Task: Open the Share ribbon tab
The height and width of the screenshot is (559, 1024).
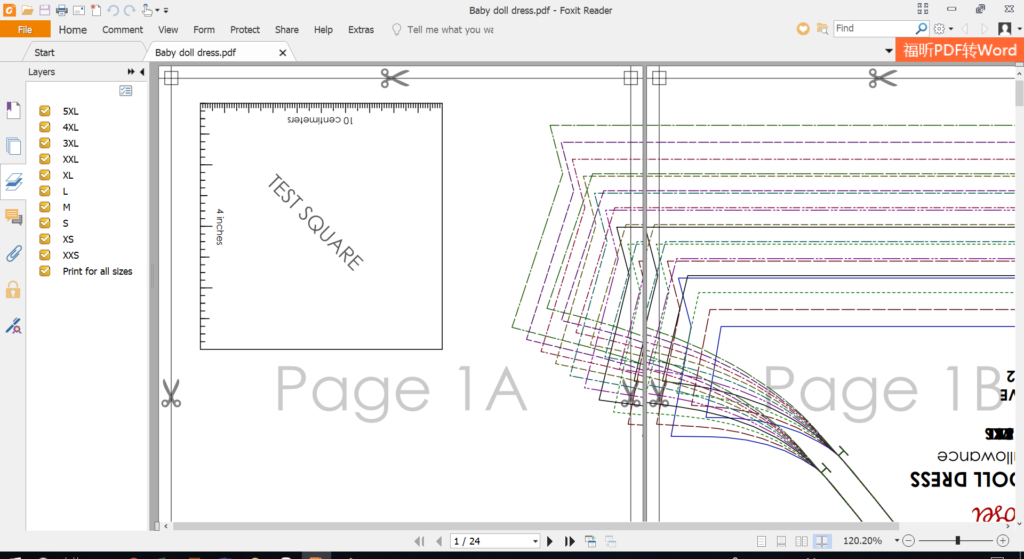Action: pyautogui.click(x=287, y=29)
